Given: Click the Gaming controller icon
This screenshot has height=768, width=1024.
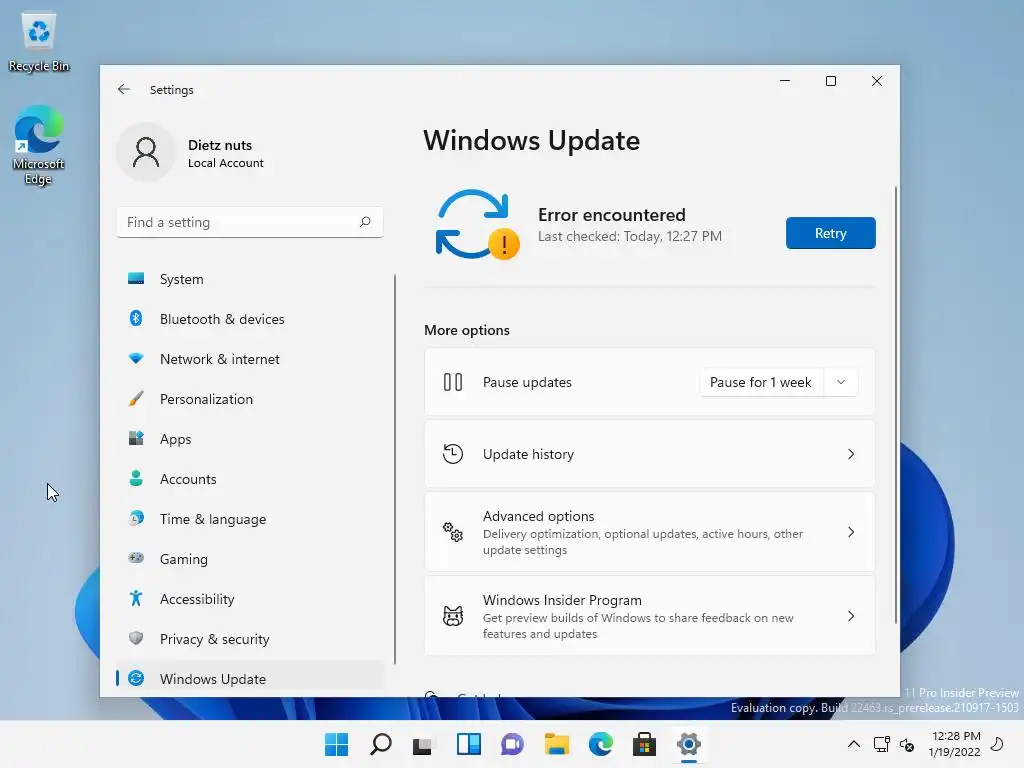Looking at the screenshot, I should point(136,558).
